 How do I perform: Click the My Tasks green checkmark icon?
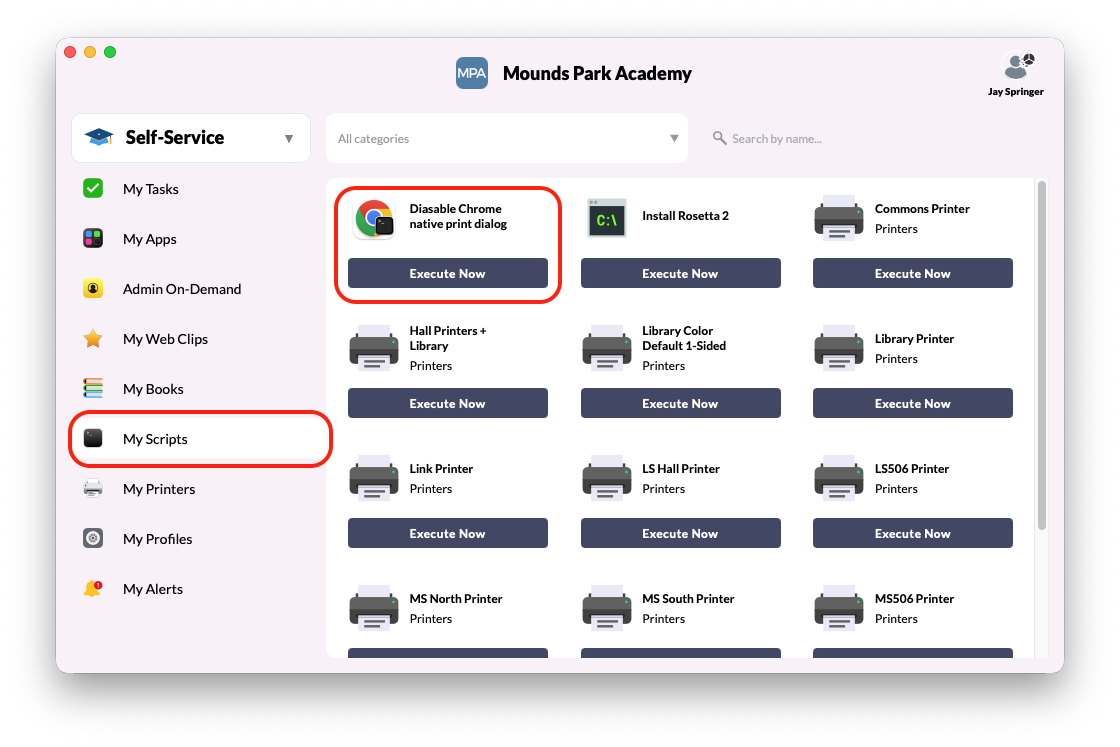tap(93, 189)
